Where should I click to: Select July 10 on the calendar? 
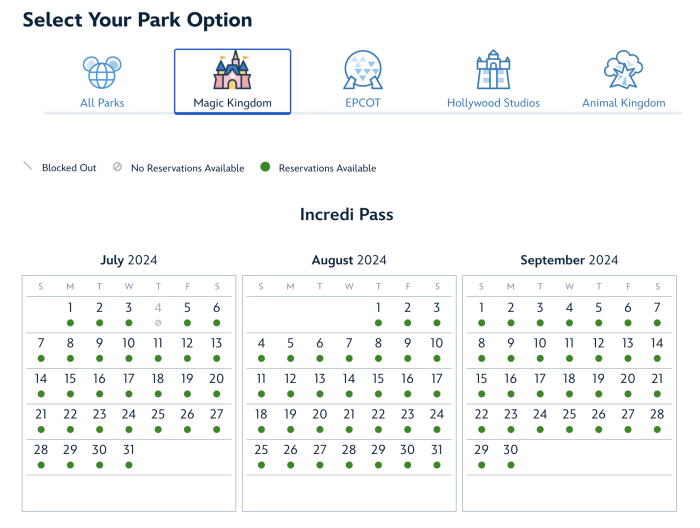(x=129, y=343)
